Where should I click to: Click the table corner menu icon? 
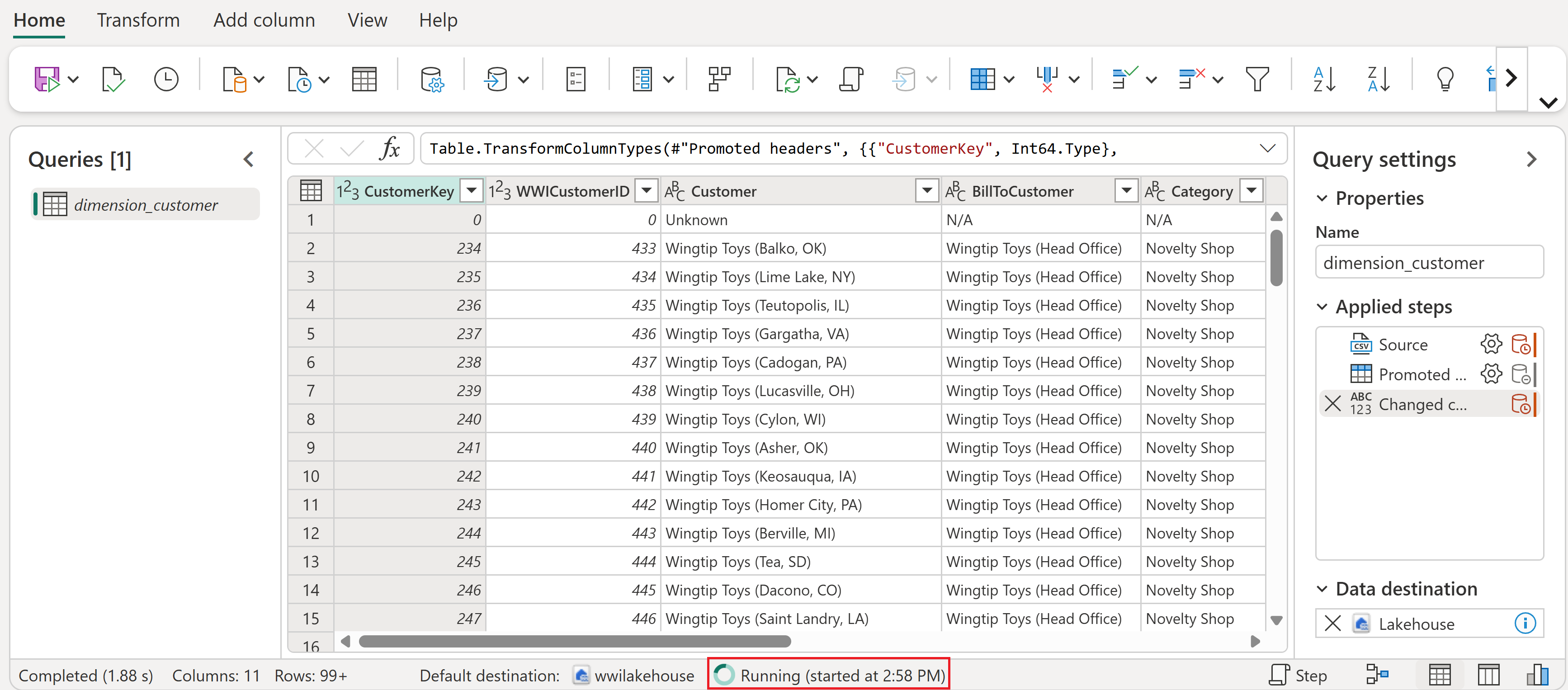tap(311, 191)
